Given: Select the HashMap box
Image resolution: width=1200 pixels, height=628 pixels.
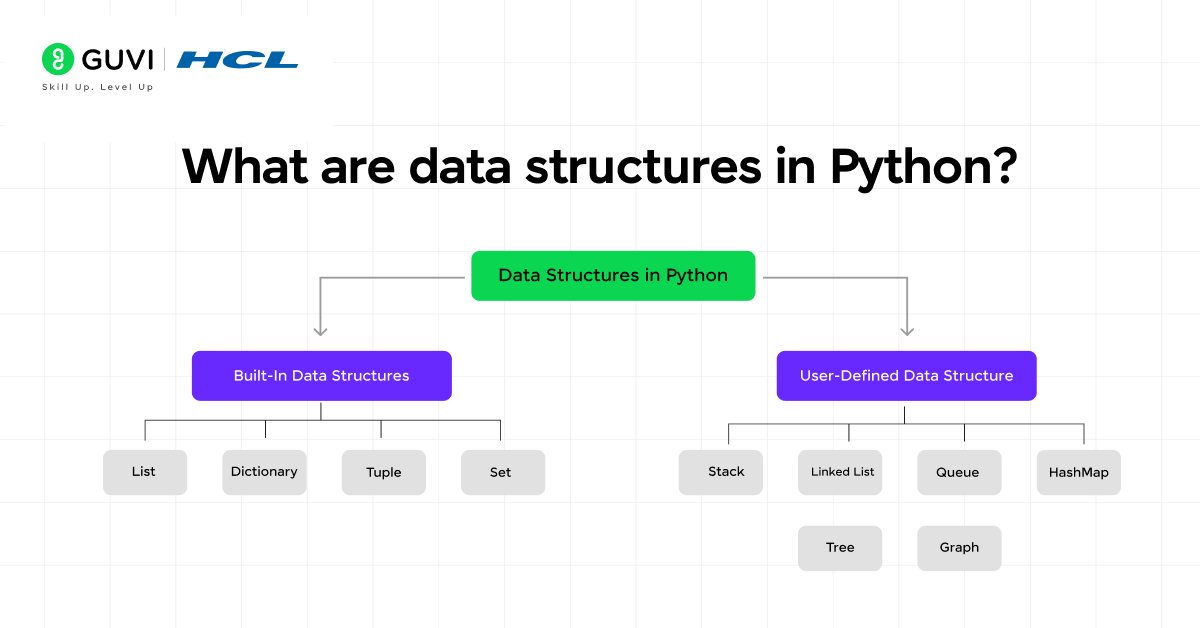Looking at the screenshot, I should coord(1078,472).
